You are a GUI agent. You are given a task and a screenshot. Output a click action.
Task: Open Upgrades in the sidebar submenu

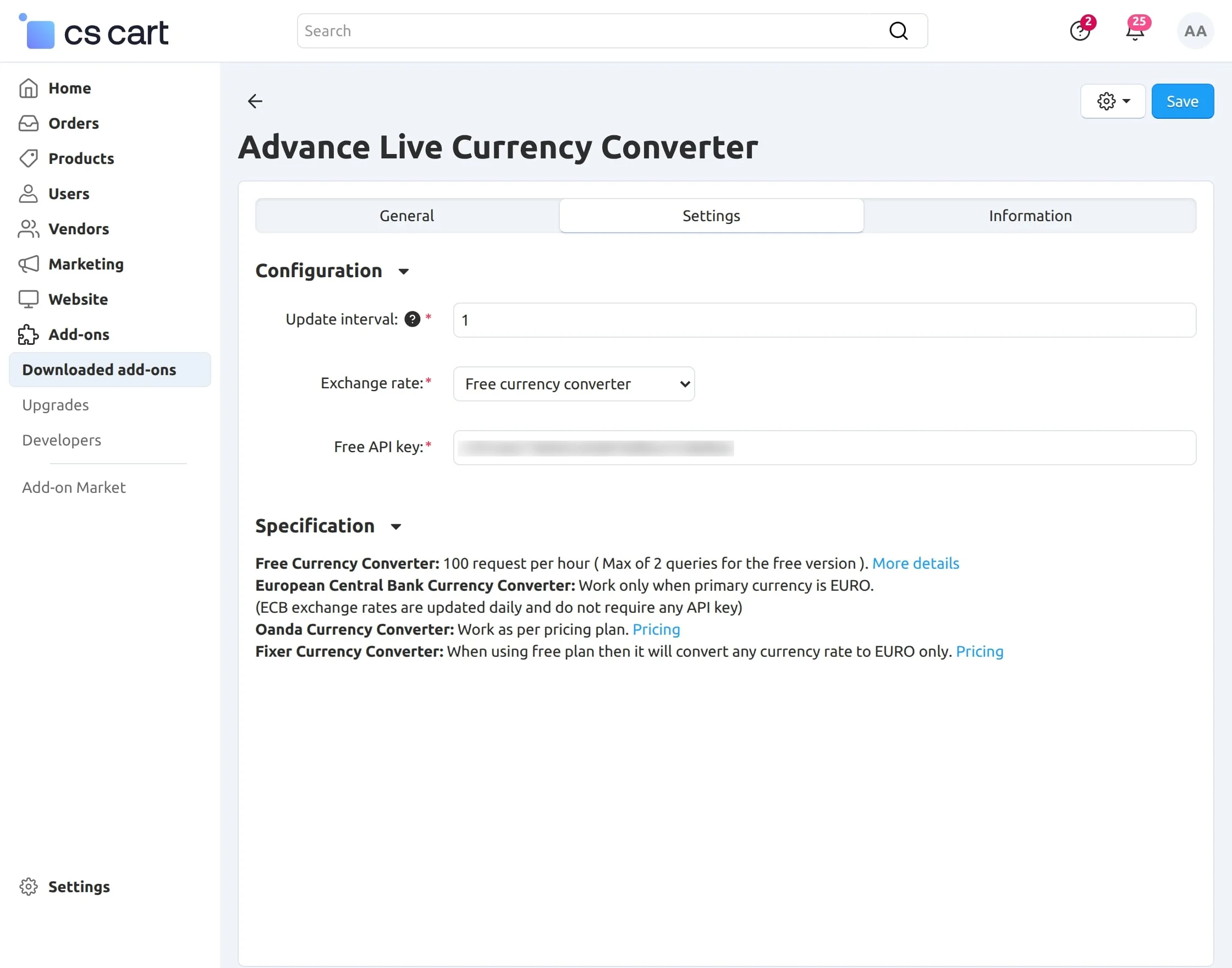point(56,405)
